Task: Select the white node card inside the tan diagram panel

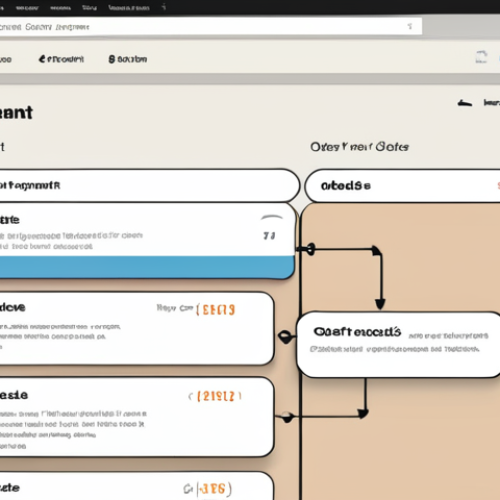Action: tap(398, 345)
